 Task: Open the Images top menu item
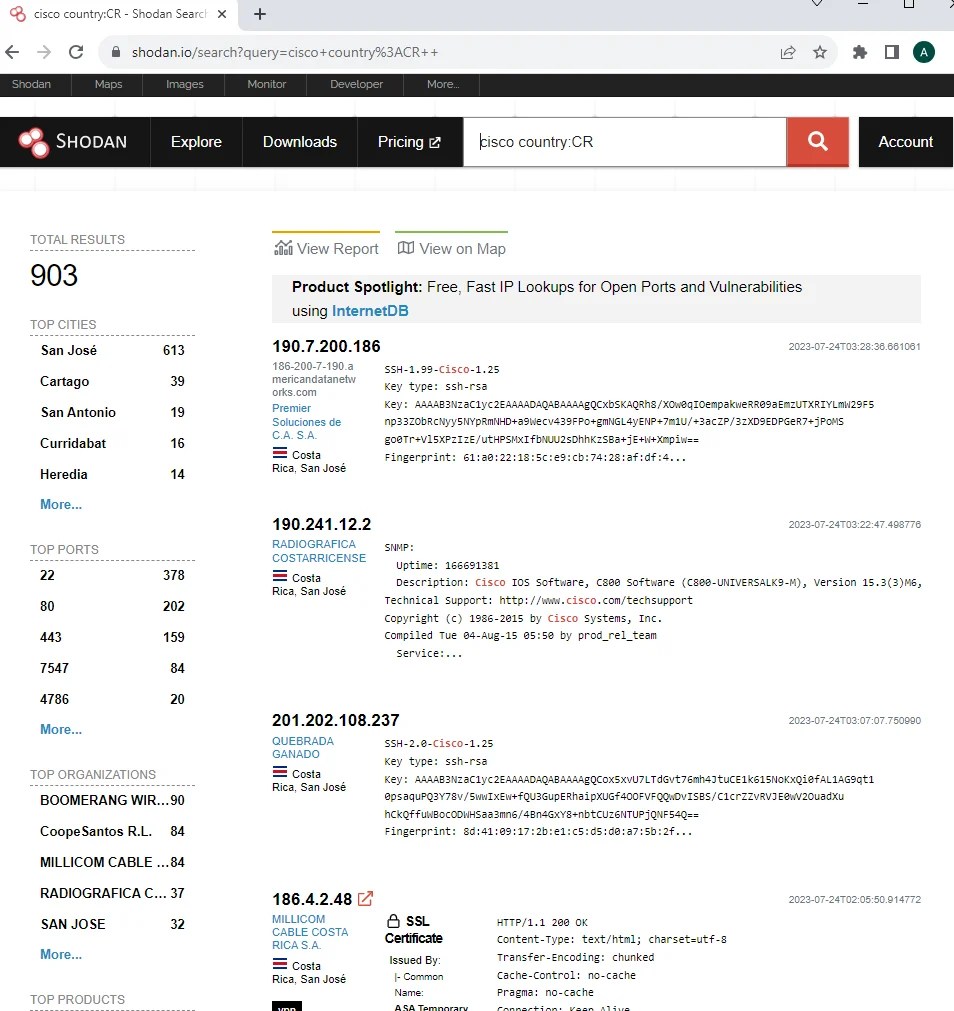(184, 84)
